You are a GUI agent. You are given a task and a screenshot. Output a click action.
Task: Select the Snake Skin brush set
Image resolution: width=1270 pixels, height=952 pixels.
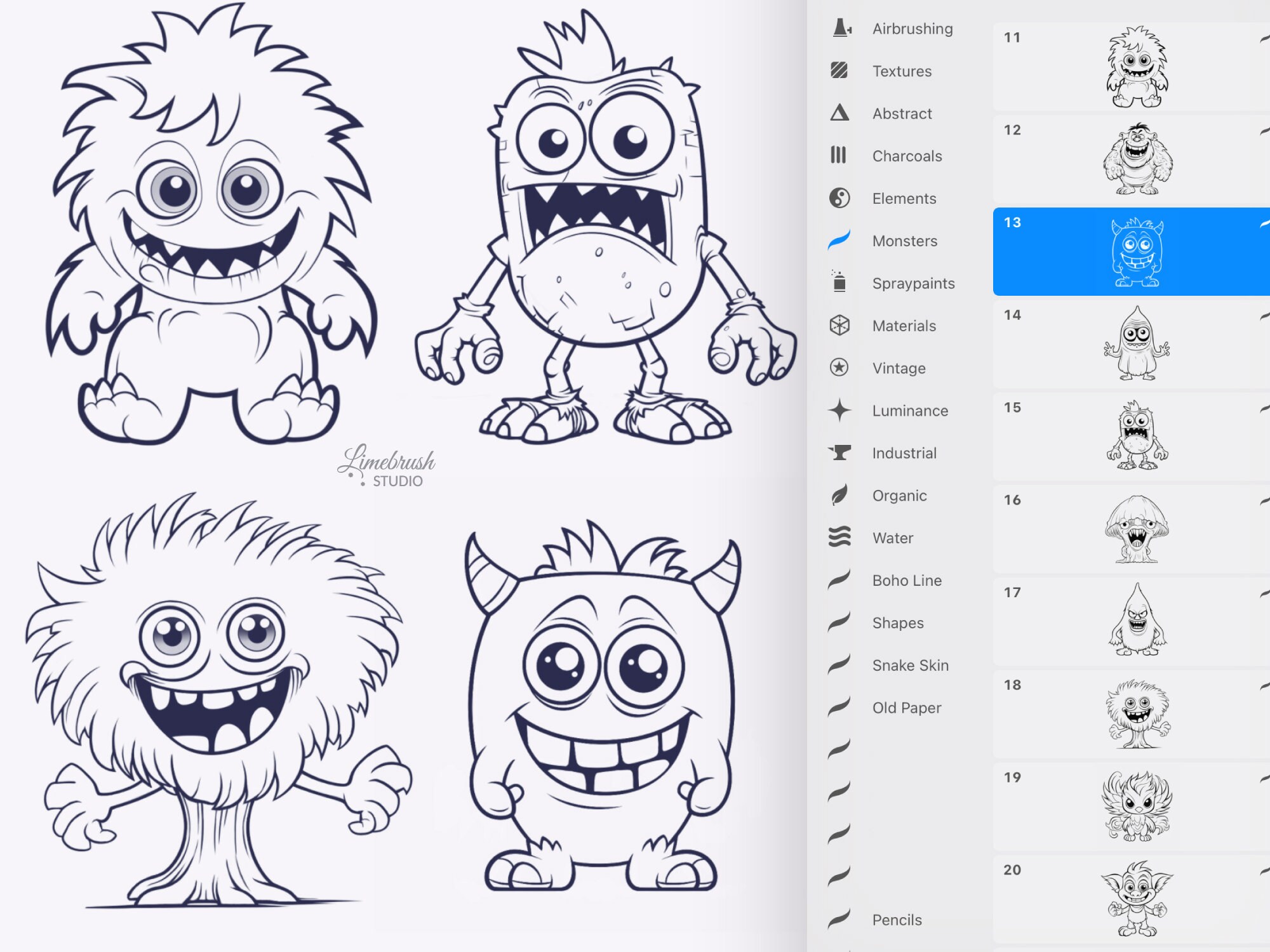911,665
